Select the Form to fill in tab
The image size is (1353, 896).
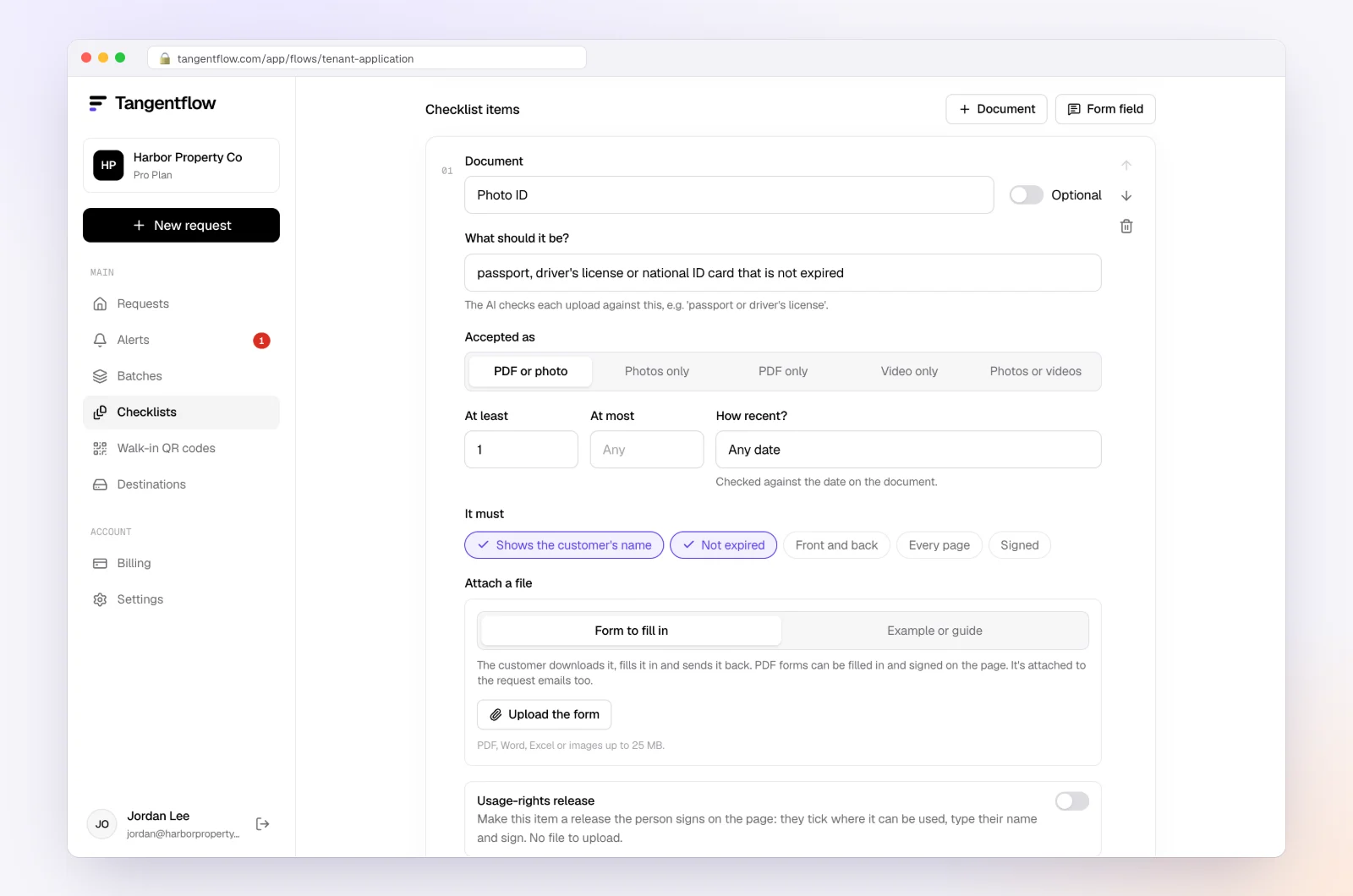[631, 631]
